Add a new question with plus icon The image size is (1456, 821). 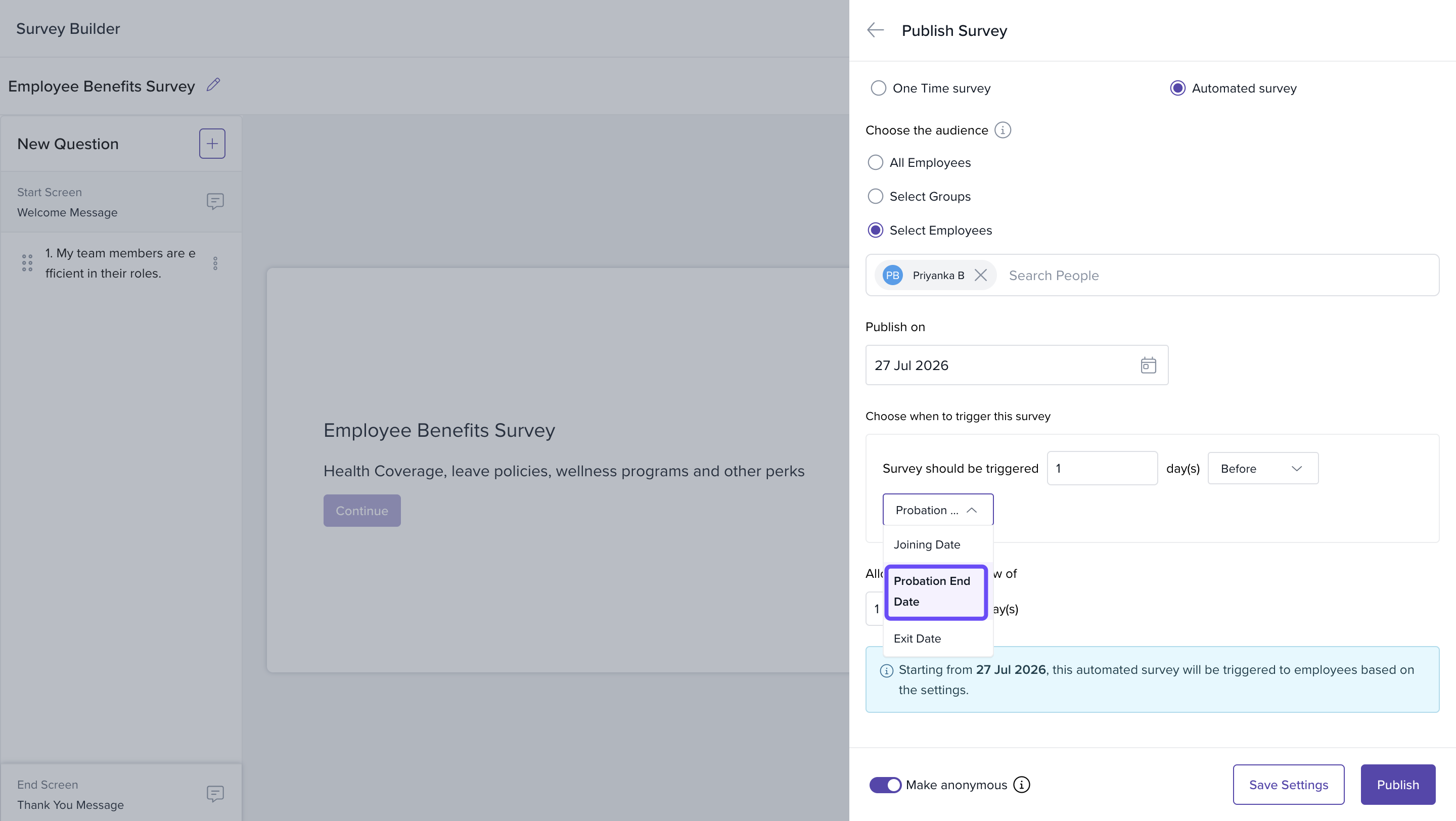(x=212, y=144)
